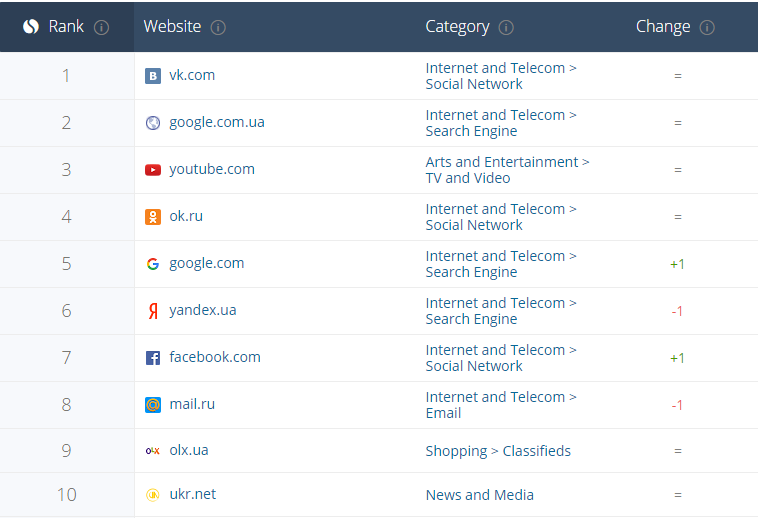Select the Shopping > Classifieds category
Viewport: 758px width, 518px height.
pyautogui.click(x=498, y=451)
